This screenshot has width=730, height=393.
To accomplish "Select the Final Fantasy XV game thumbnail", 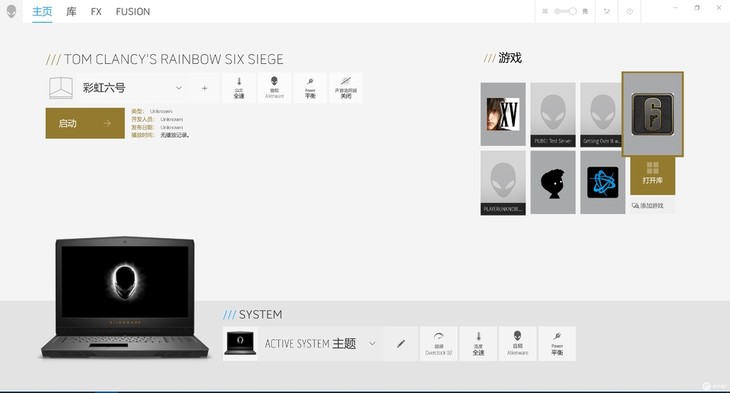I will pos(503,114).
